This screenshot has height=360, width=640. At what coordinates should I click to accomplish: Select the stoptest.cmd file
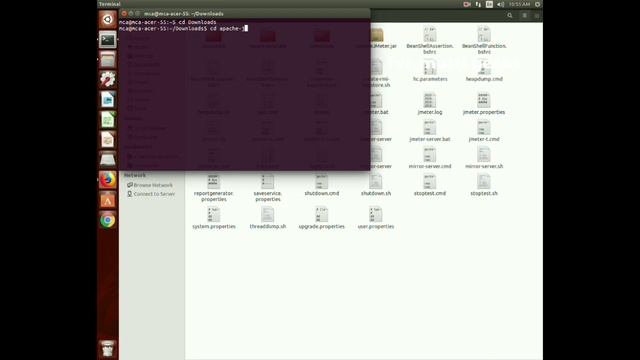430,185
